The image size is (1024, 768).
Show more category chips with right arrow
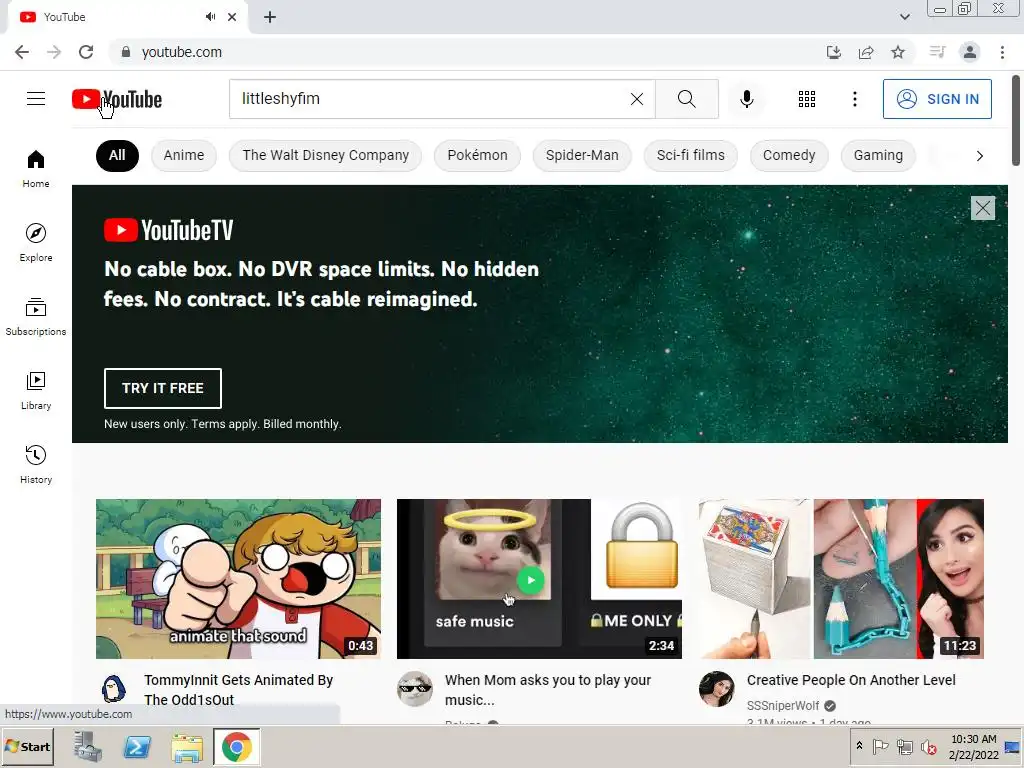pos(979,155)
